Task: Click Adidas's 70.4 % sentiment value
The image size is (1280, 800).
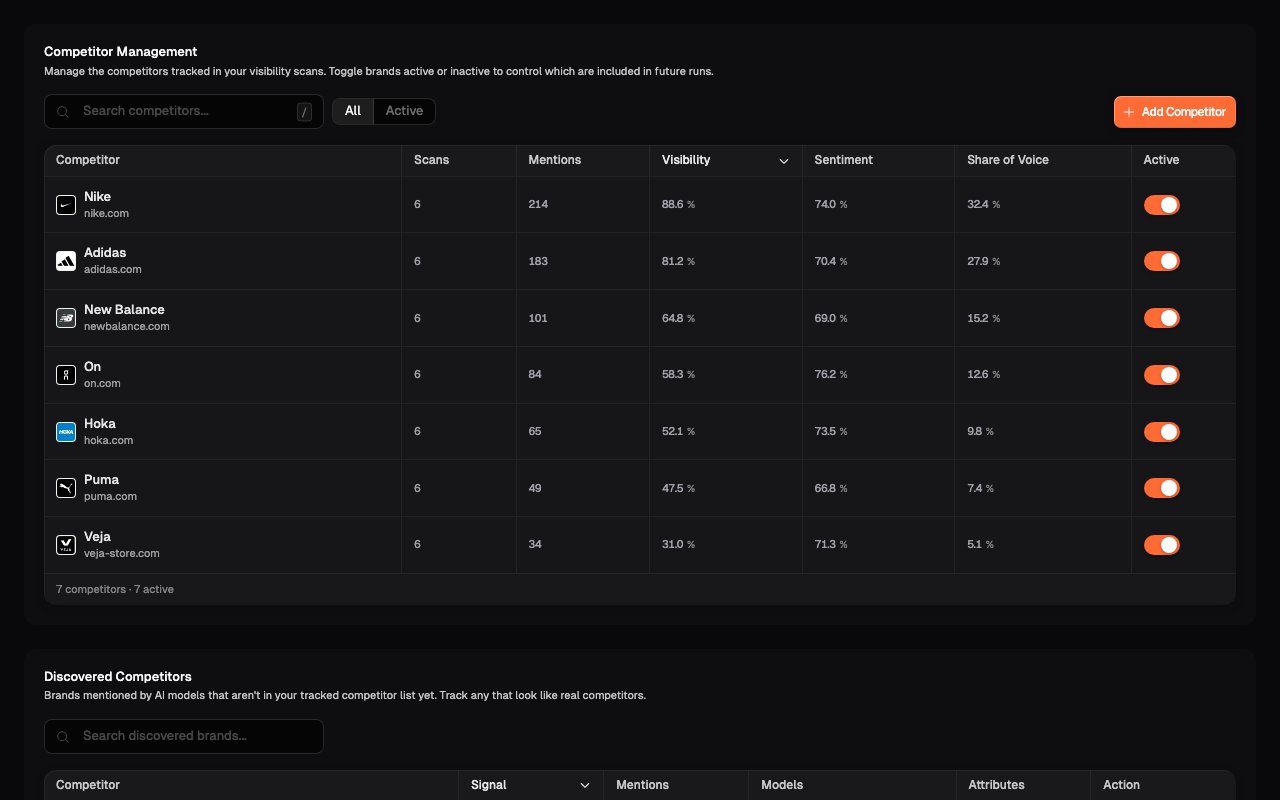Action: point(831,261)
